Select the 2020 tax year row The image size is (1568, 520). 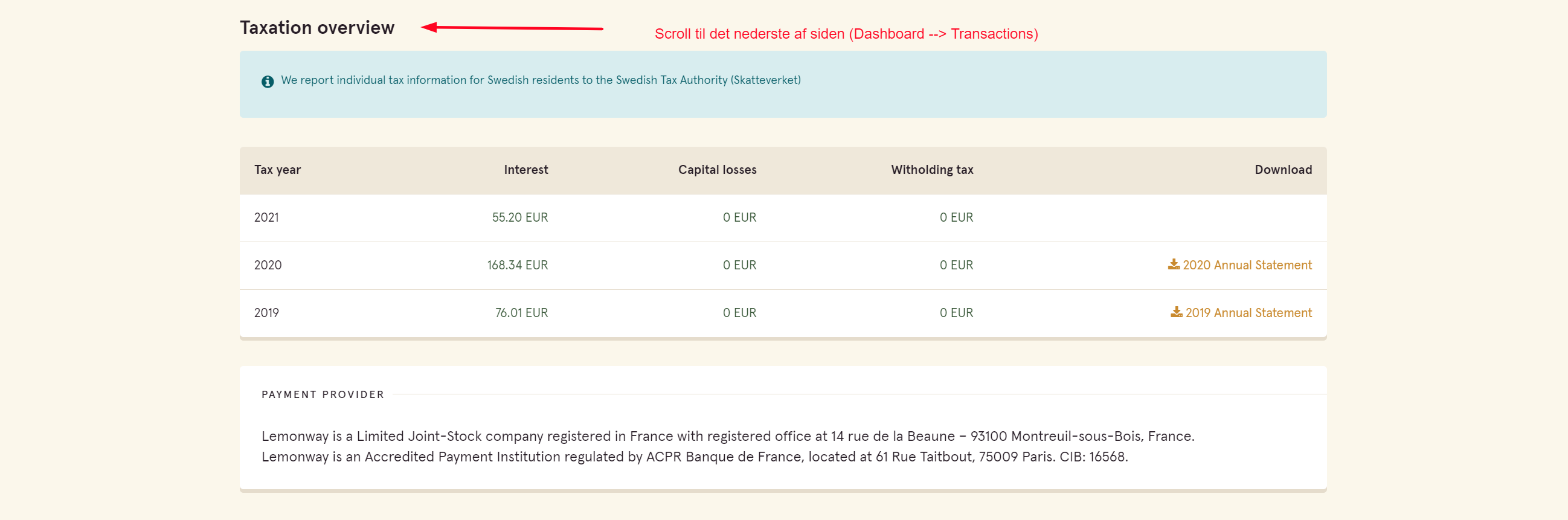[x=783, y=266]
